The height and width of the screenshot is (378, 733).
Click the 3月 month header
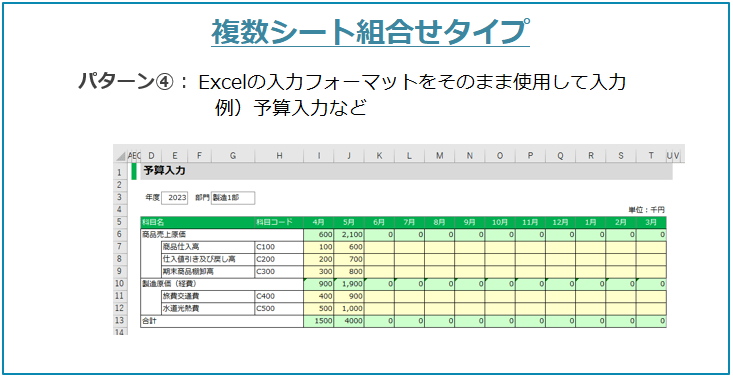[651, 222]
